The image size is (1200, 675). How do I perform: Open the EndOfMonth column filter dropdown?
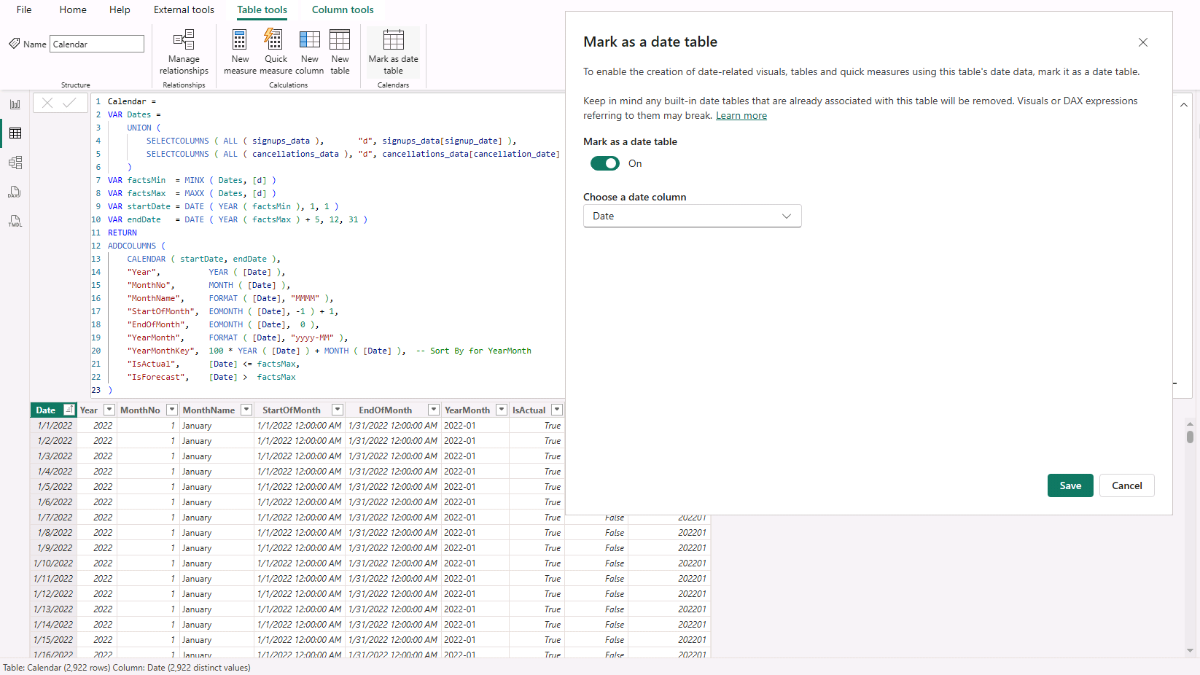click(x=433, y=410)
